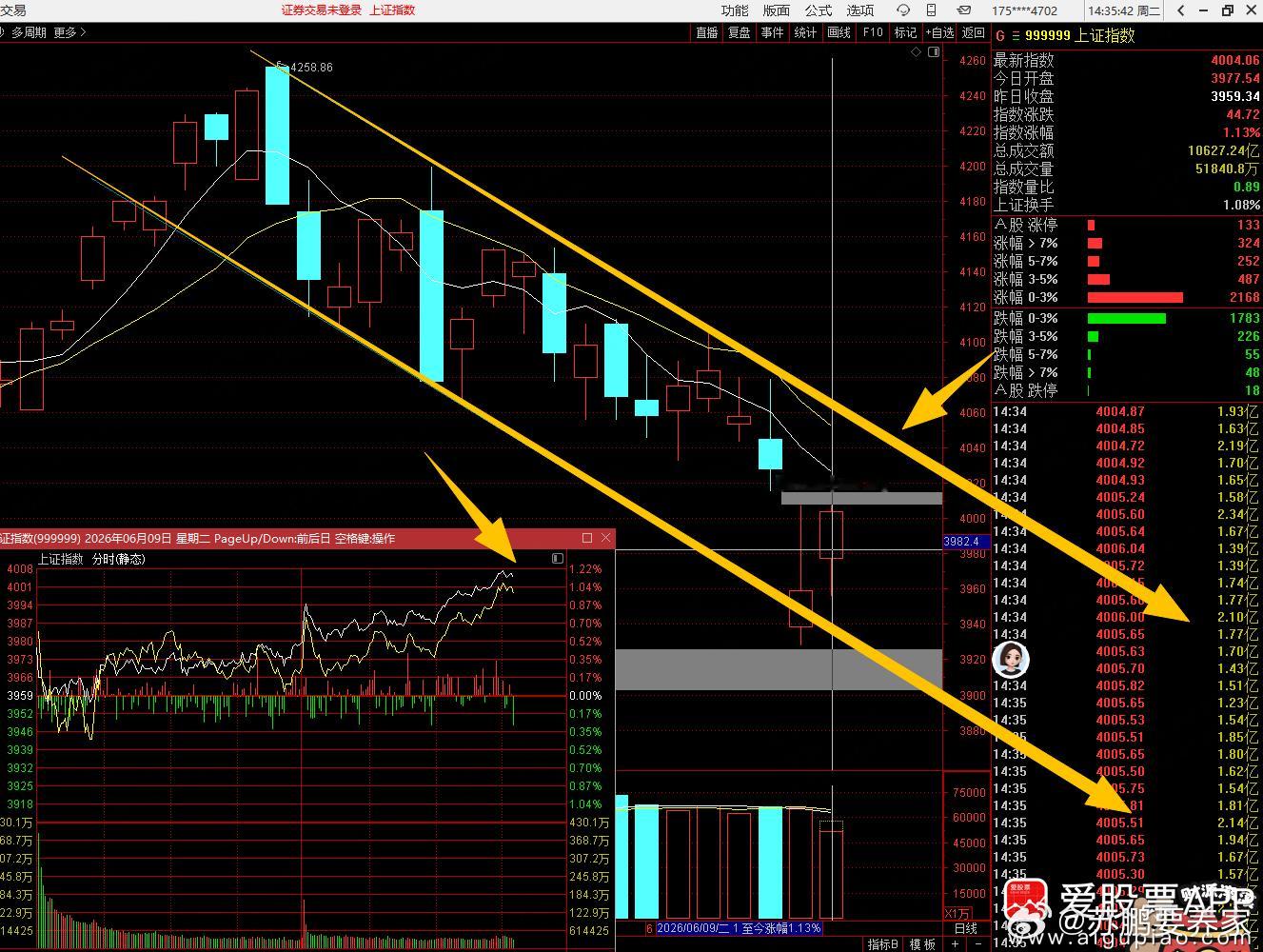The height and width of the screenshot is (952, 1263).
Task: Open F10 company info
Action: click(x=872, y=32)
